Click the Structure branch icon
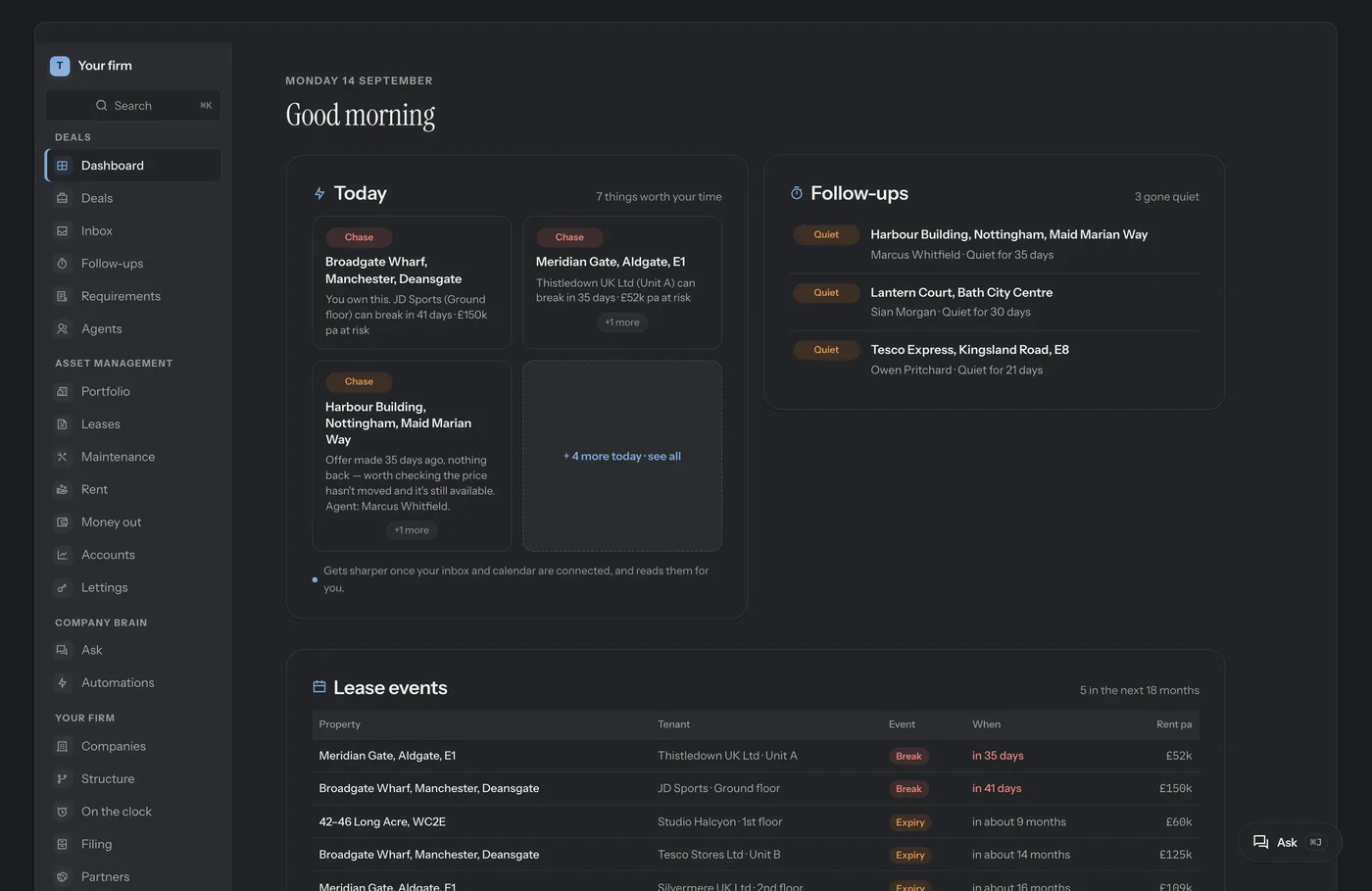 click(62, 779)
